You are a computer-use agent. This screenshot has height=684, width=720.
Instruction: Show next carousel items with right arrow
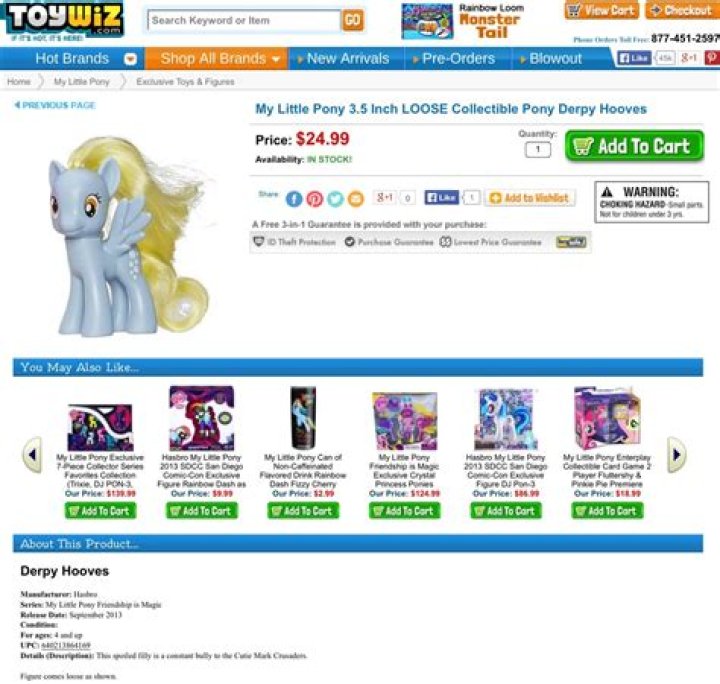pos(676,454)
